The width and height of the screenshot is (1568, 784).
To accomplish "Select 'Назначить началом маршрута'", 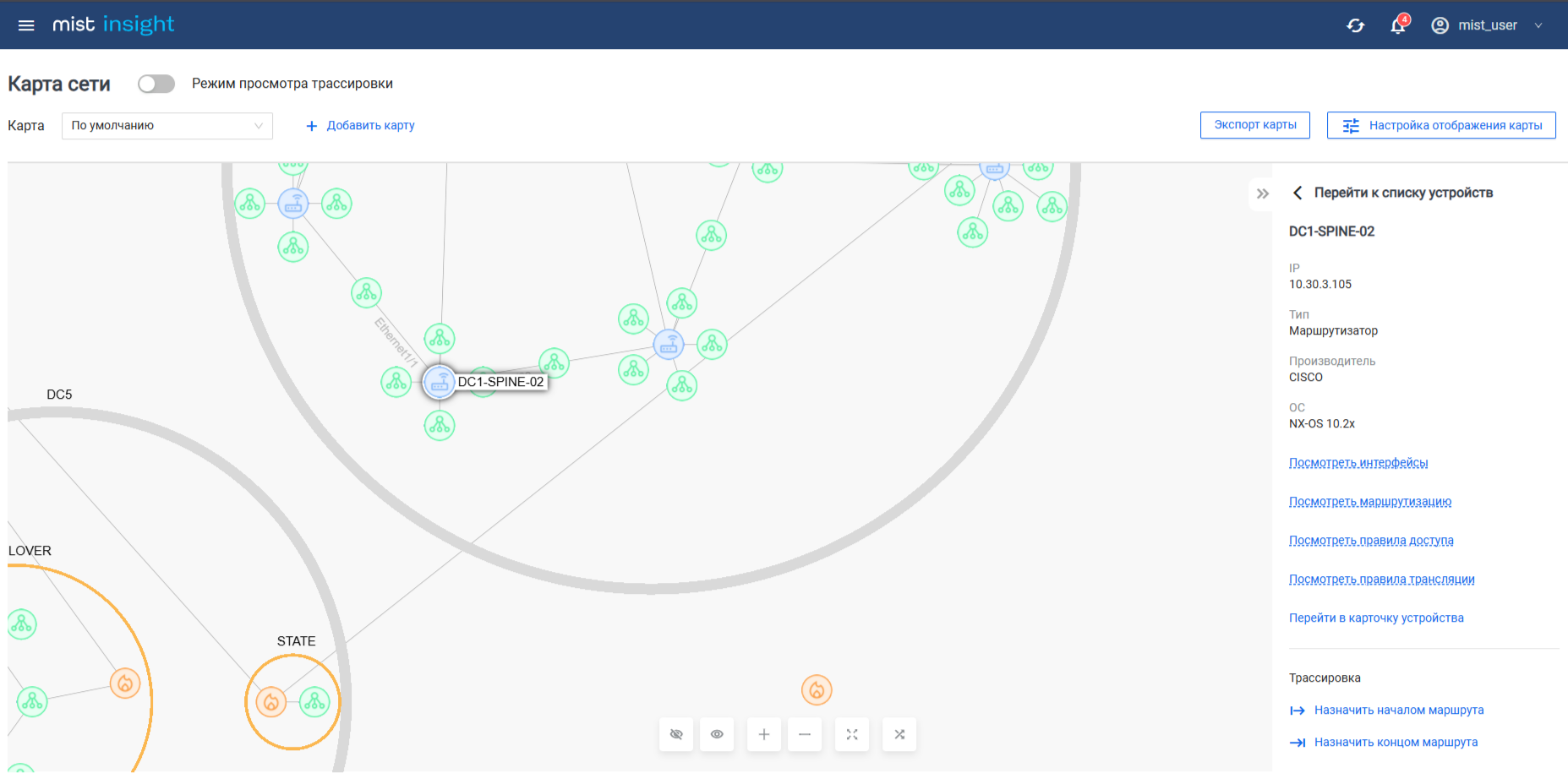I will point(1386,710).
